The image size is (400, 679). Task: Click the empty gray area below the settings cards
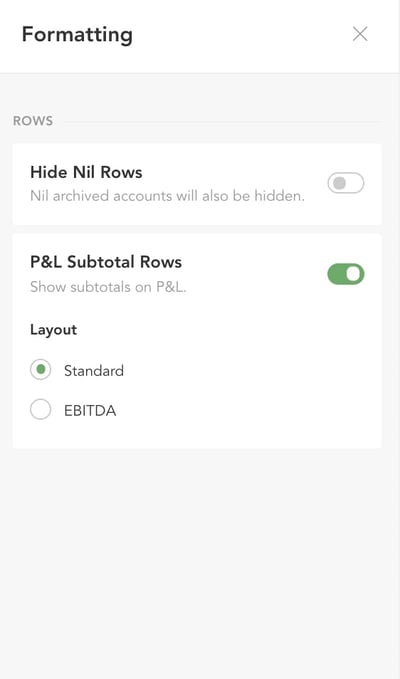click(x=200, y=563)
